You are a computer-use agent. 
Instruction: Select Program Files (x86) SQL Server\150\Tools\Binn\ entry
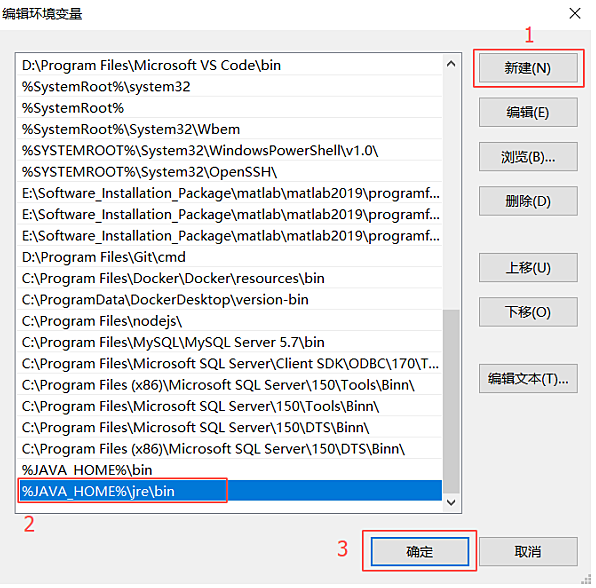point(229,385)
